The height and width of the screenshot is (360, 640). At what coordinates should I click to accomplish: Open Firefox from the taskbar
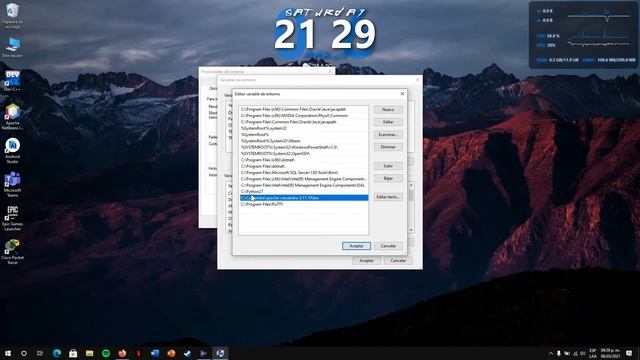[122, 353]
